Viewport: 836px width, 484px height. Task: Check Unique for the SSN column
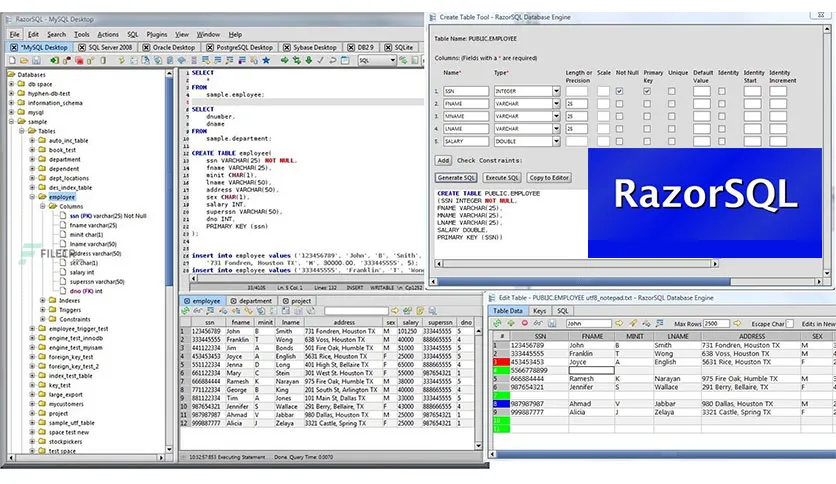pyautogui.click(x=672, y=91)
